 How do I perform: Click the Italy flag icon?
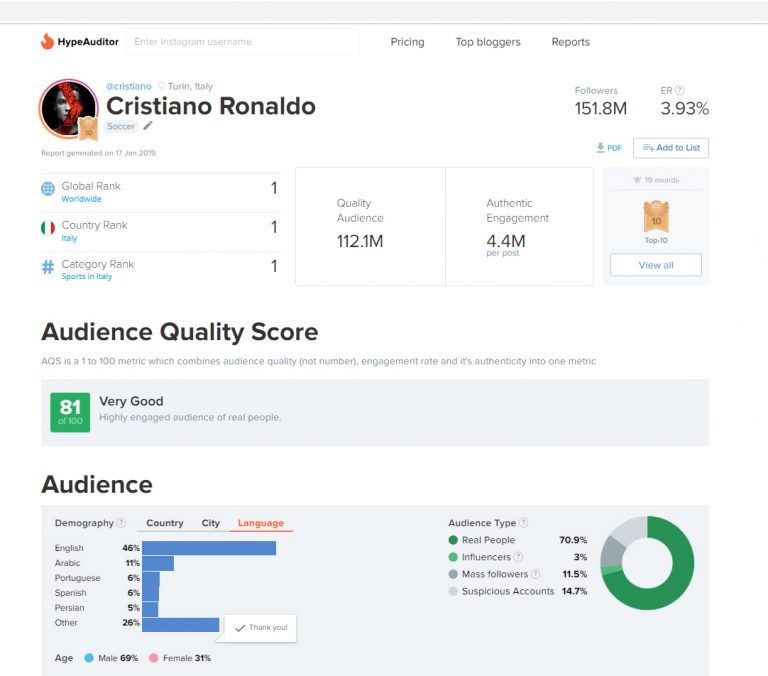48,228
